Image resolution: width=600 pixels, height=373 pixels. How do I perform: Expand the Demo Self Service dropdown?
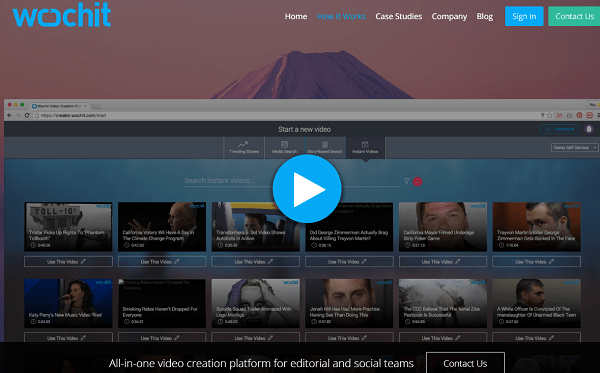pos(574,147)
